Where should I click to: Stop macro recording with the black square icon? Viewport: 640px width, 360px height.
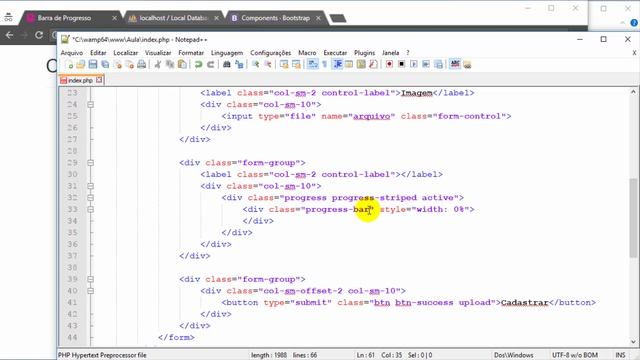[402, 64]
